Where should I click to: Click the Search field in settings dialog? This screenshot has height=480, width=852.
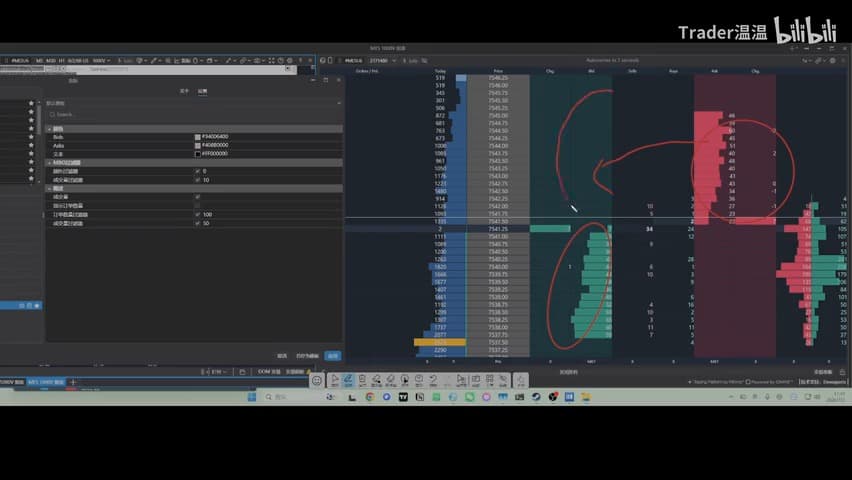click(x=194, y=115)
